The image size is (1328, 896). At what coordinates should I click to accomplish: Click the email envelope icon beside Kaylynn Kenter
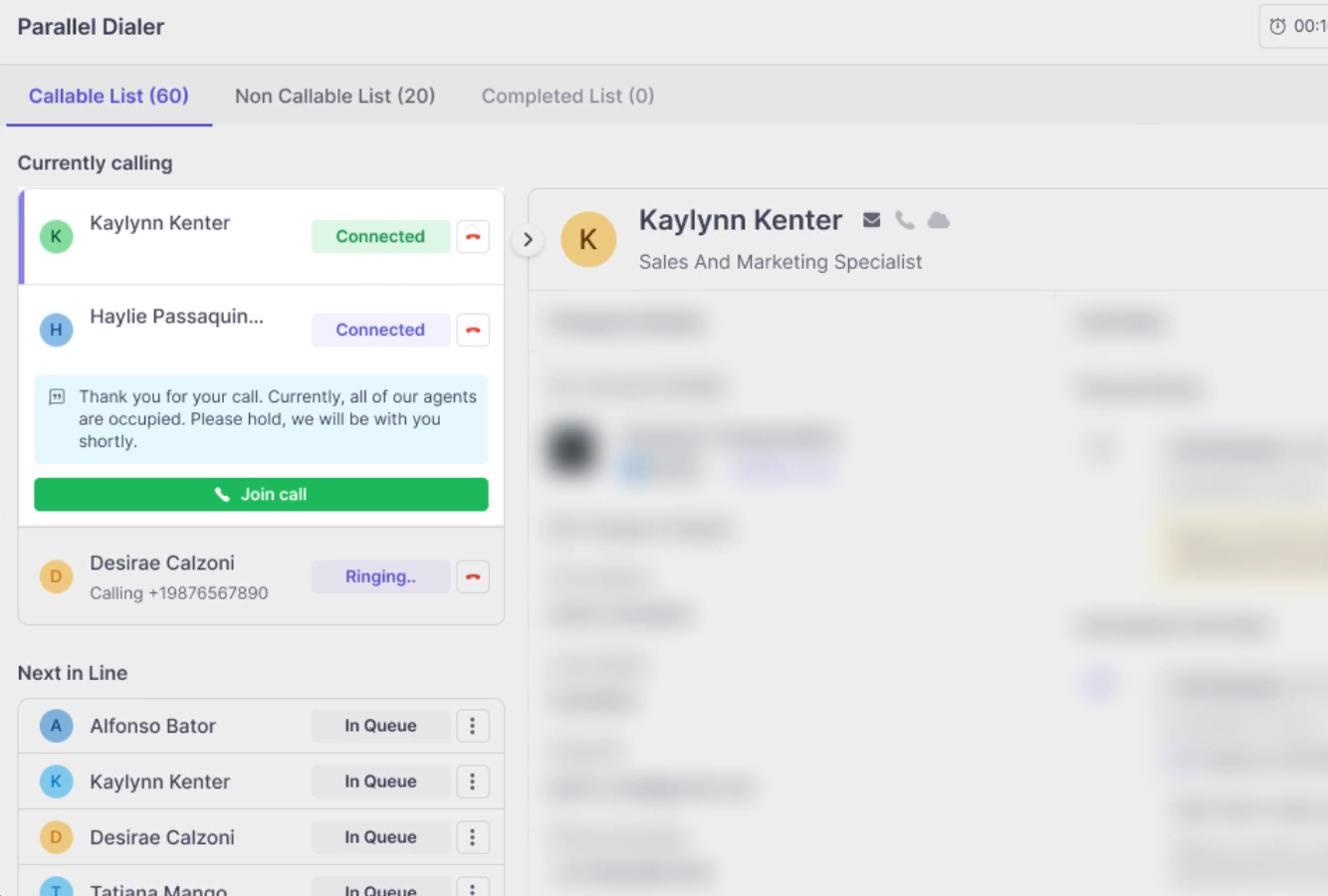pyautogui.click(x=872, y=220)
